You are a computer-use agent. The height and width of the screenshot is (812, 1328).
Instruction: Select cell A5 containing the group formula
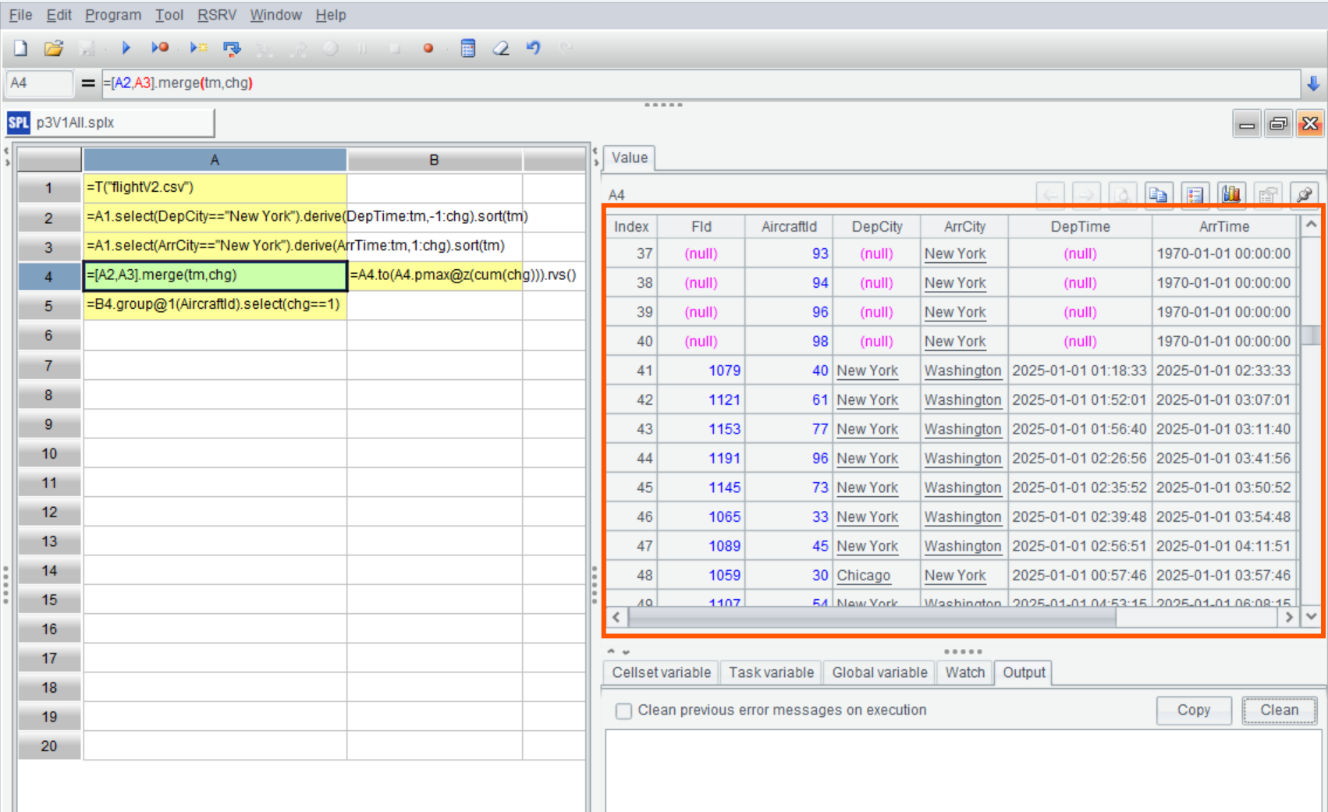coord(214,305)
